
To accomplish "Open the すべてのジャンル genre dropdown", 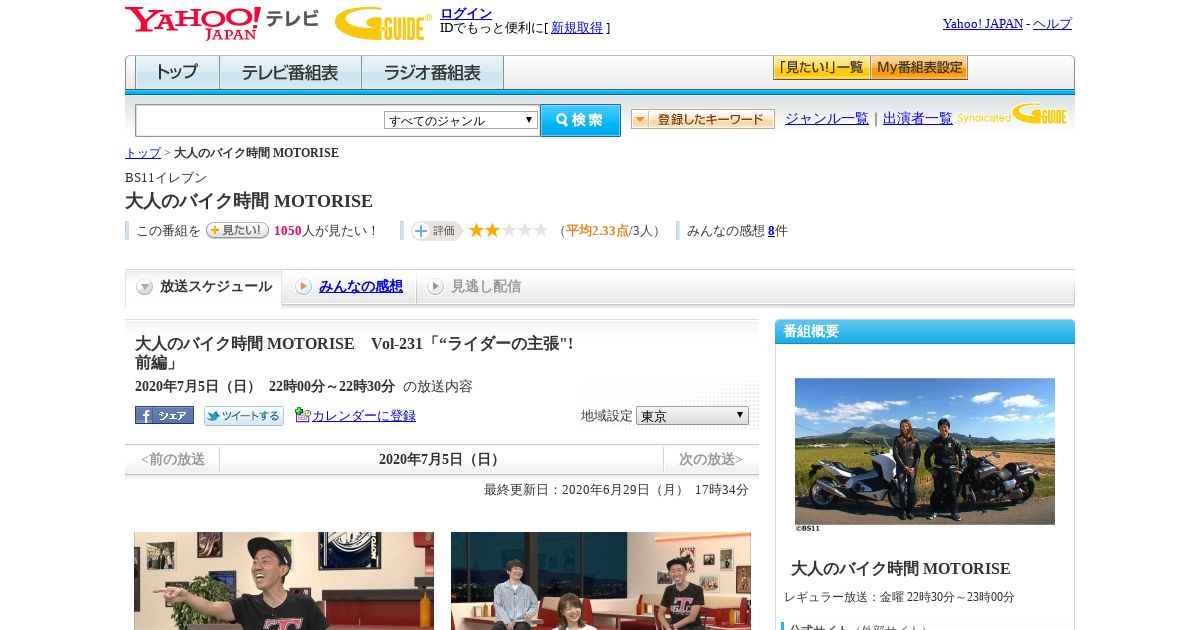I will click(x=461, y=120).
